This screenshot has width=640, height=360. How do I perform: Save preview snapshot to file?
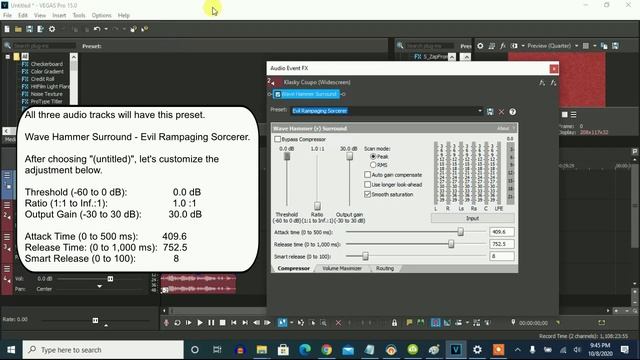(615, 46)
